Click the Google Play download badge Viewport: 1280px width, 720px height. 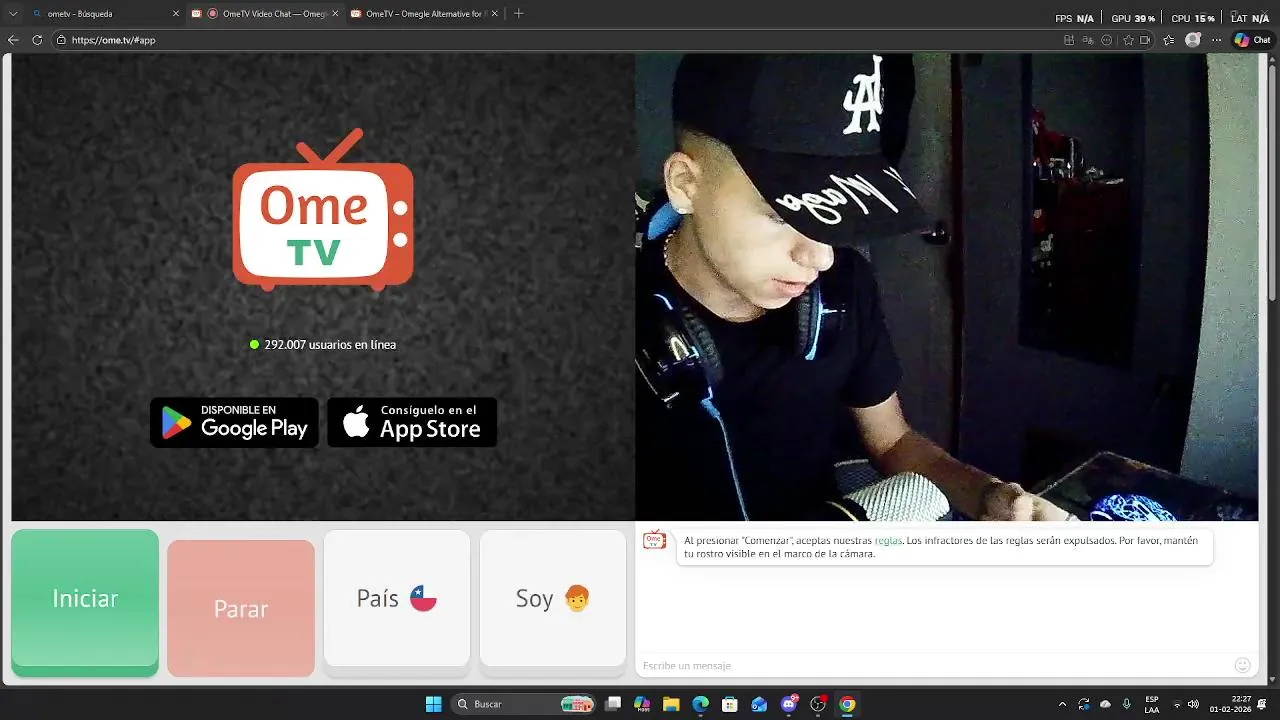(234, 422)
